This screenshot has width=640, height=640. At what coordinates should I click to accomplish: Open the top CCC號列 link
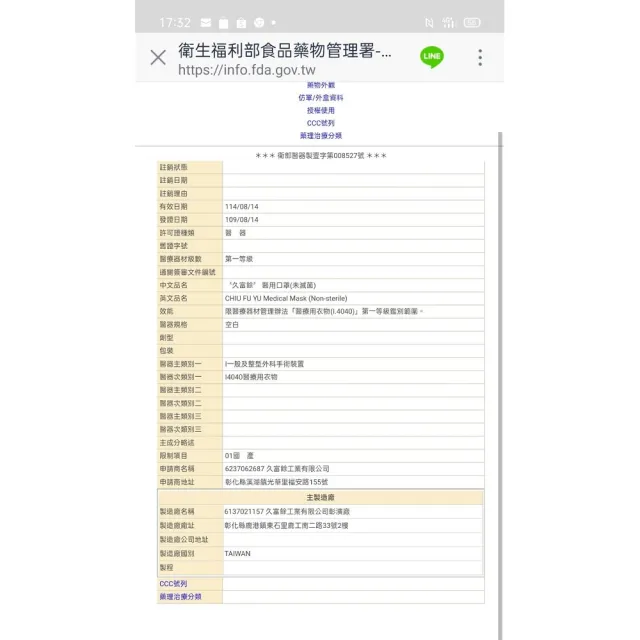pos(320,123)
